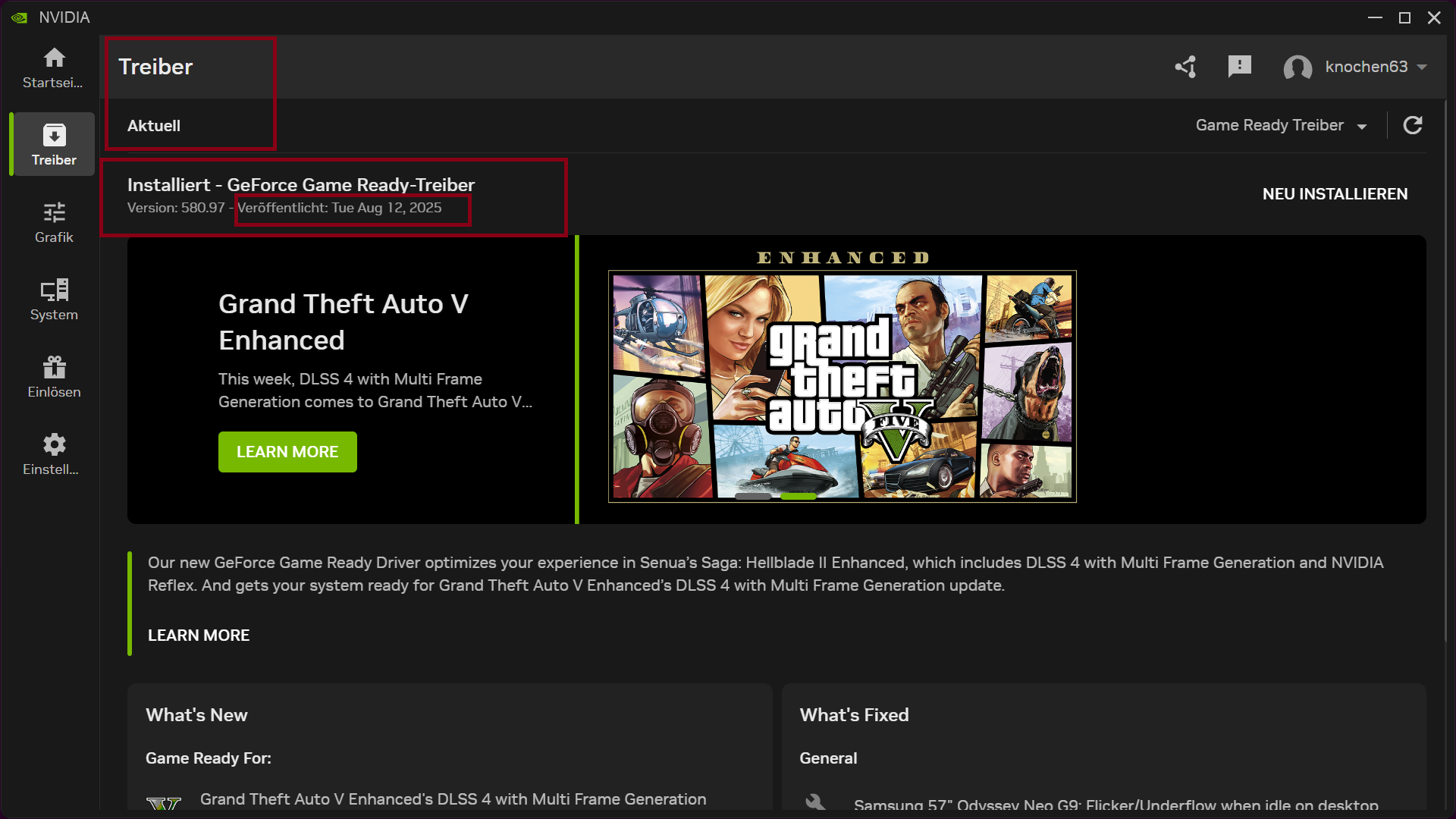Open the System monitor icon

coord(54,290)
